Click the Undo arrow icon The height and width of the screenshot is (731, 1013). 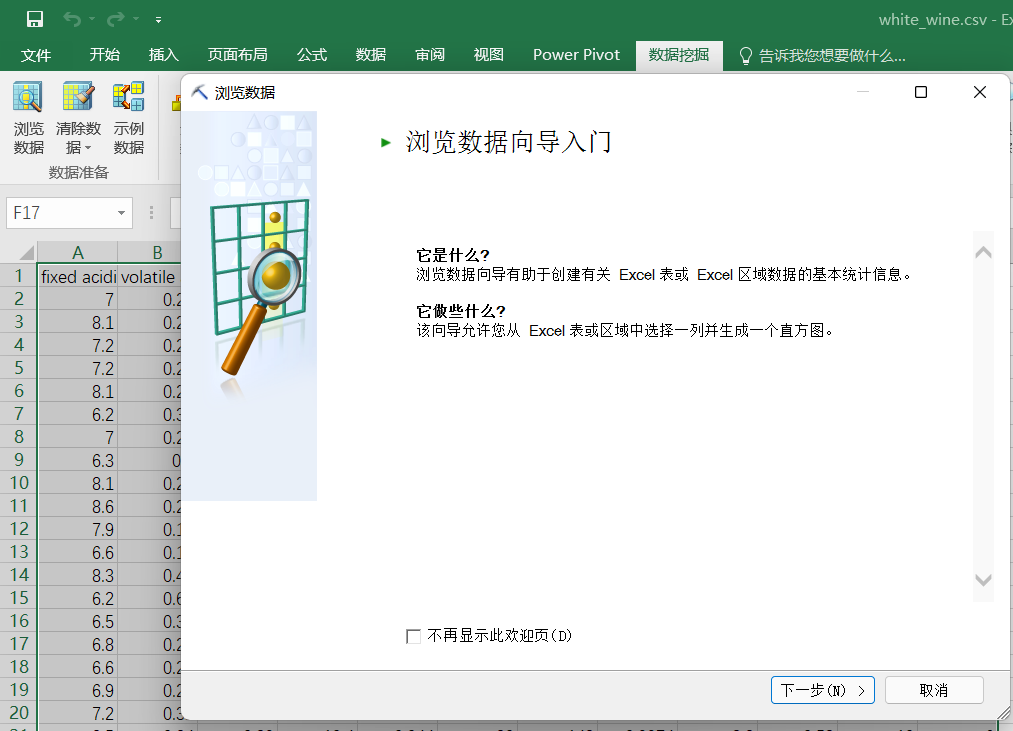click(x=72, y=19)
